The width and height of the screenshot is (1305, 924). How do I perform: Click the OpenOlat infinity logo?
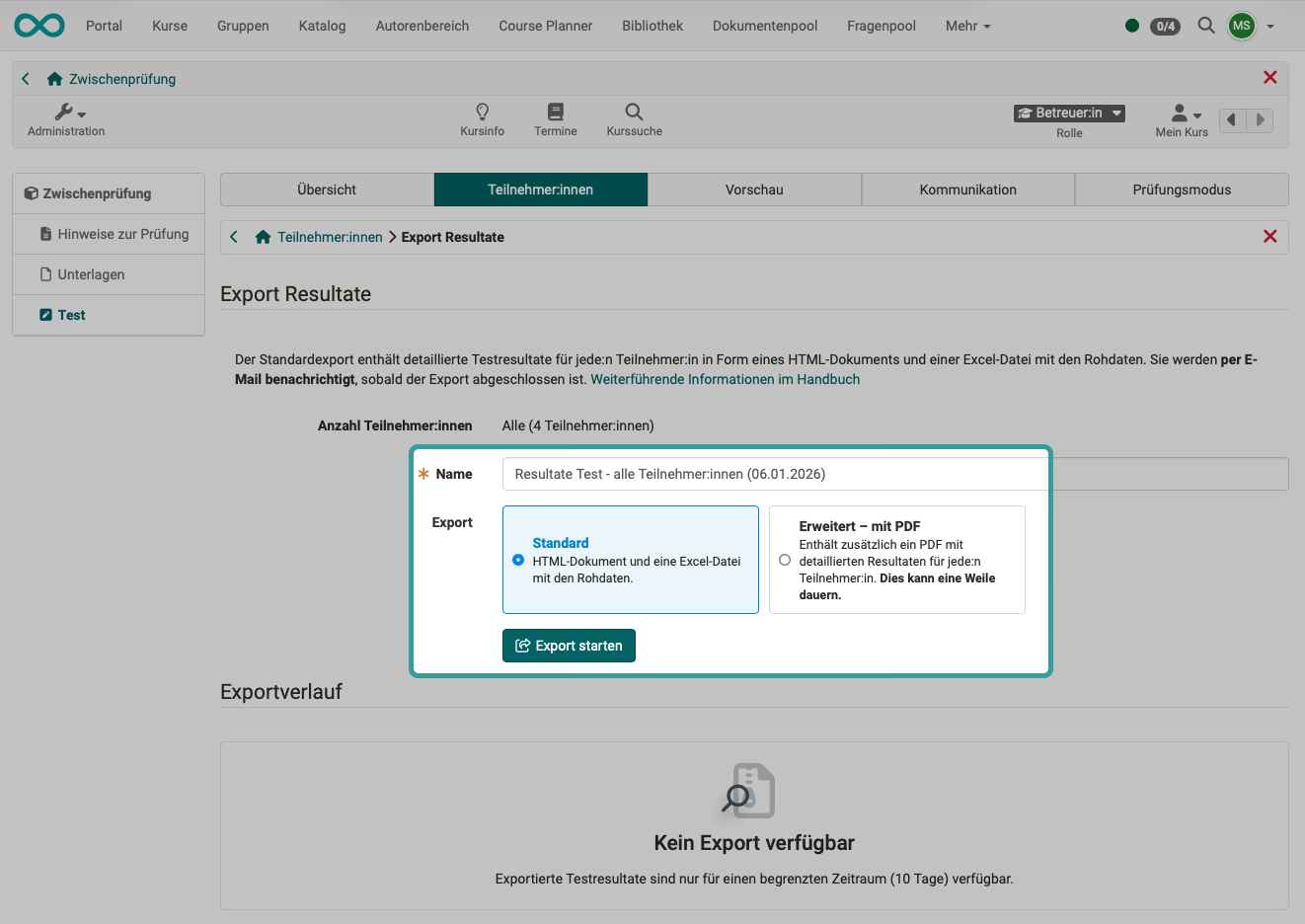(x=38, y=25)
